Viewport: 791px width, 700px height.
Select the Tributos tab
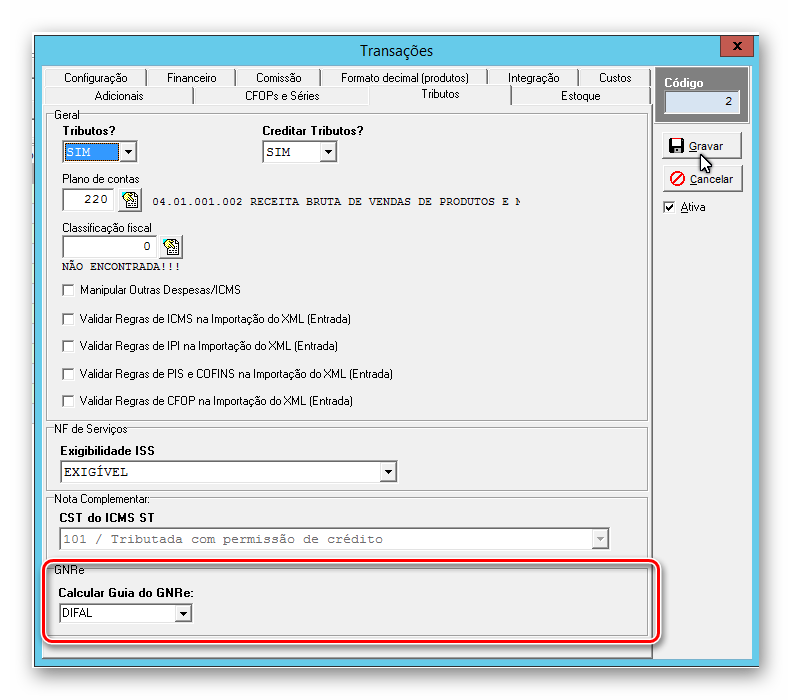(440, 94)
